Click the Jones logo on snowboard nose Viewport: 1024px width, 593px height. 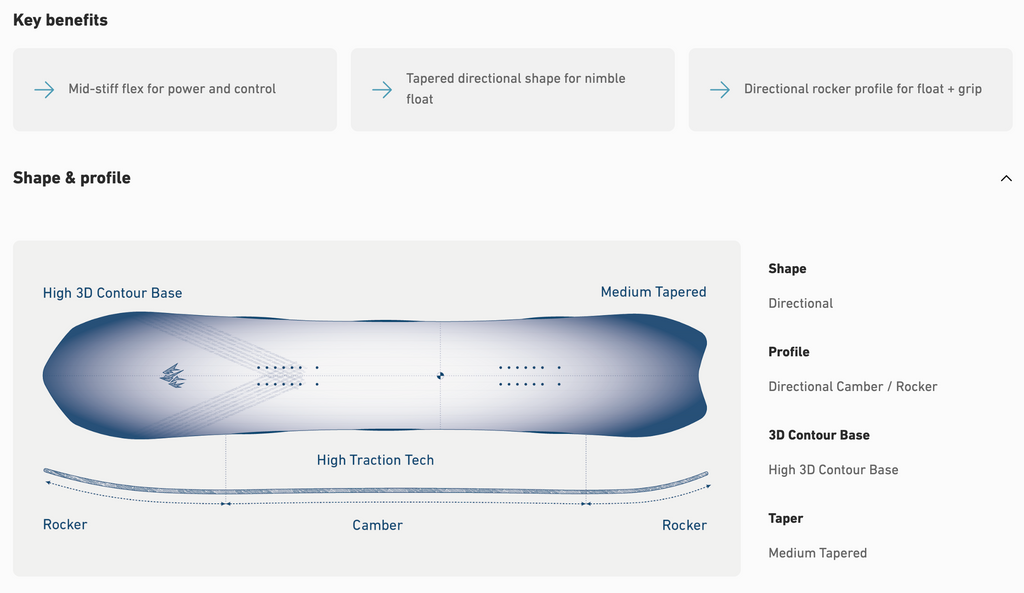coord(173,375)
